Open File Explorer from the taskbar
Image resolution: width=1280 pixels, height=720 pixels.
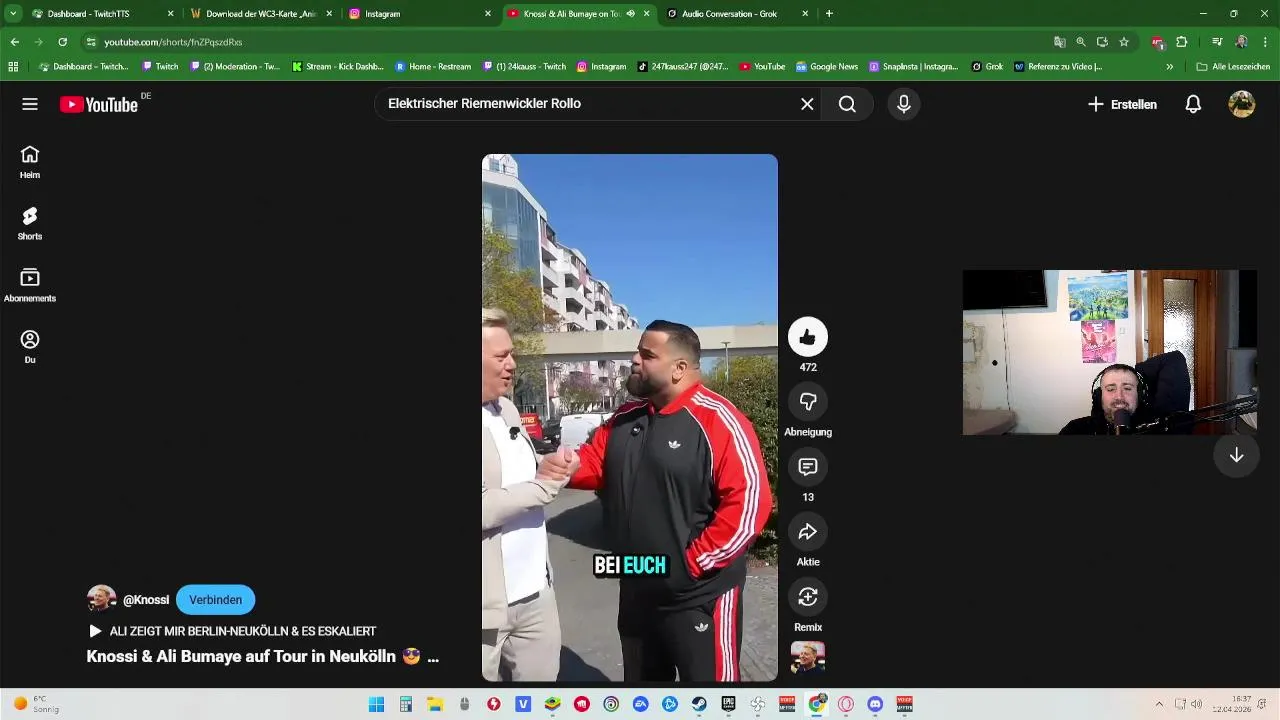(435, 704)
